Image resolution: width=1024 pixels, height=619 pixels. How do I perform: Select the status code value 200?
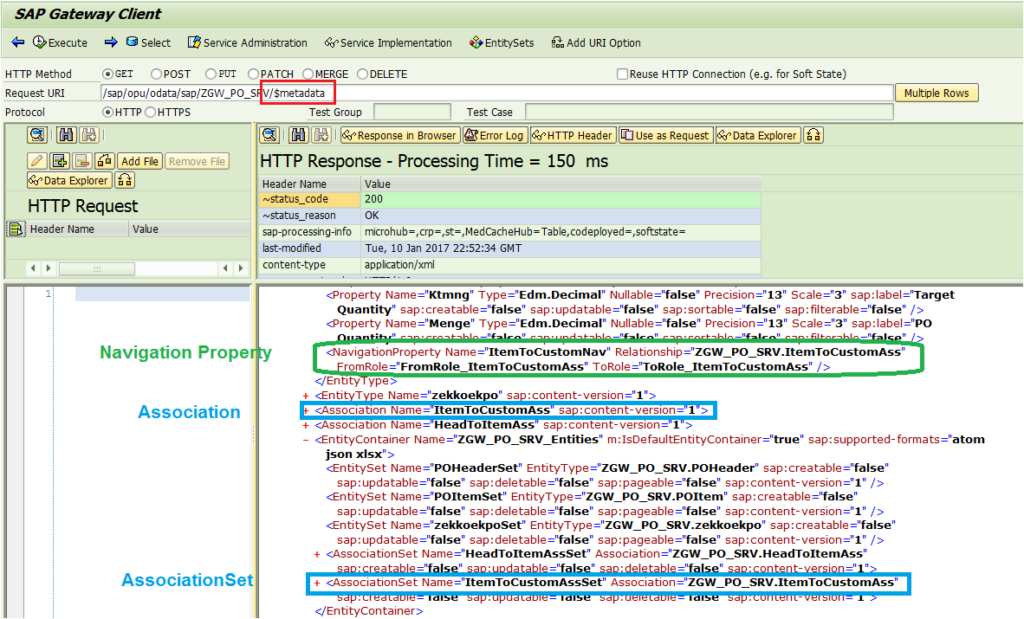[x=561, y=199]
